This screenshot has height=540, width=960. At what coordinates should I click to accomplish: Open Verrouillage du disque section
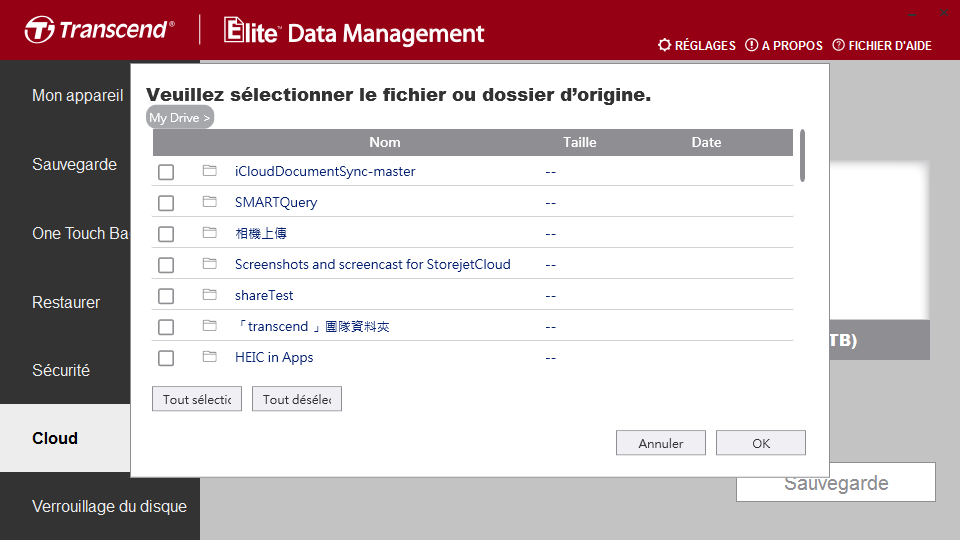coord(109,506)
